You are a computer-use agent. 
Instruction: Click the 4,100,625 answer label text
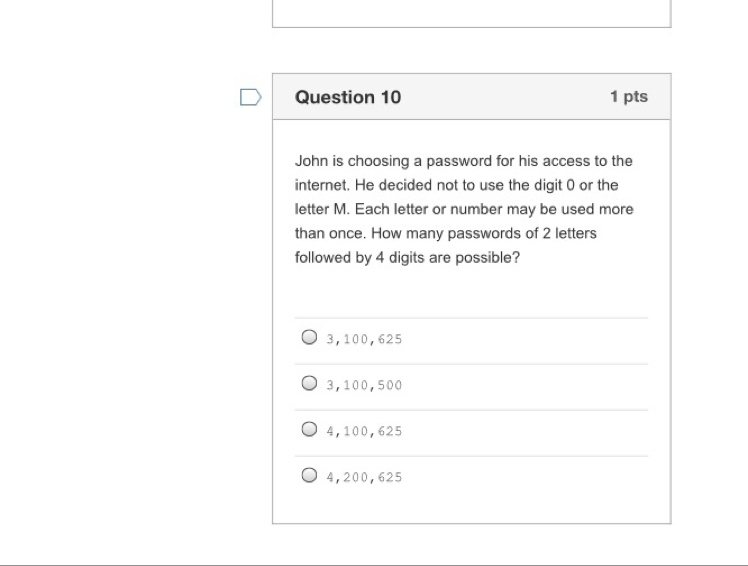point(364,431)
